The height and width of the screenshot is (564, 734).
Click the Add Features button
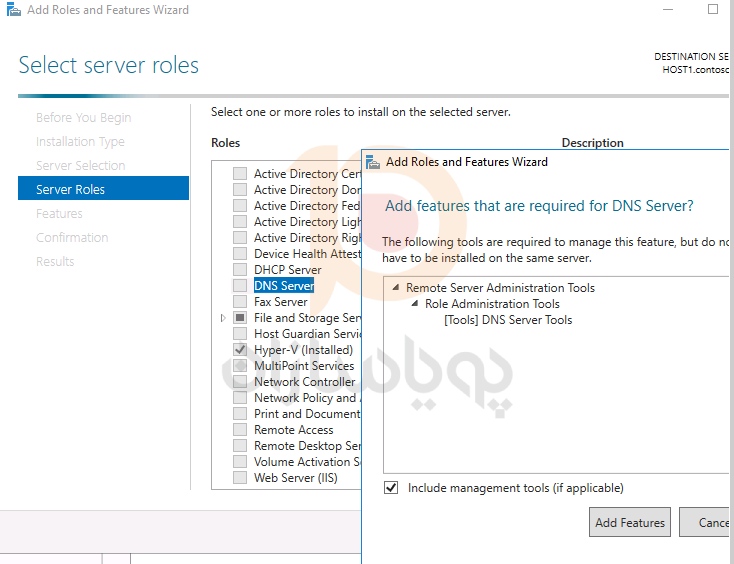point(630,522)
